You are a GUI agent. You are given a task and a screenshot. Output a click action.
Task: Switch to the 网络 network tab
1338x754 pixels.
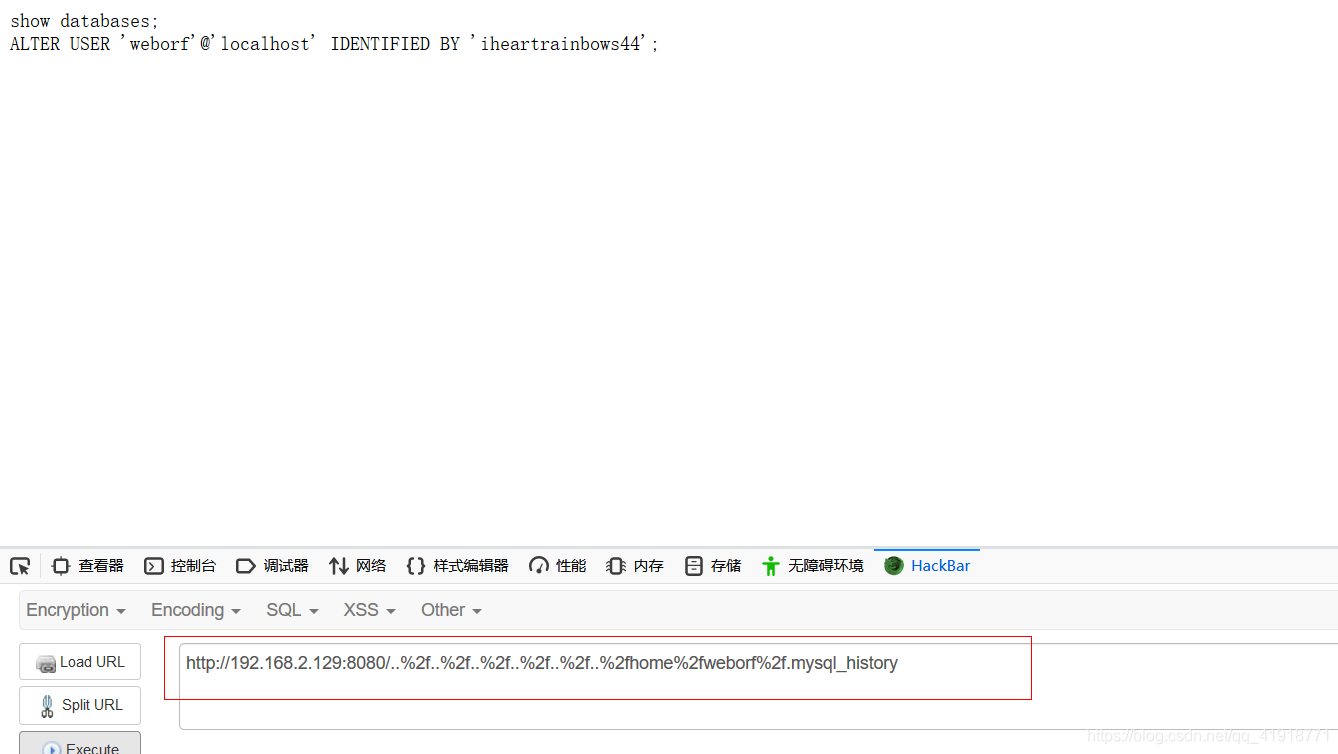[x=357, y=566]
